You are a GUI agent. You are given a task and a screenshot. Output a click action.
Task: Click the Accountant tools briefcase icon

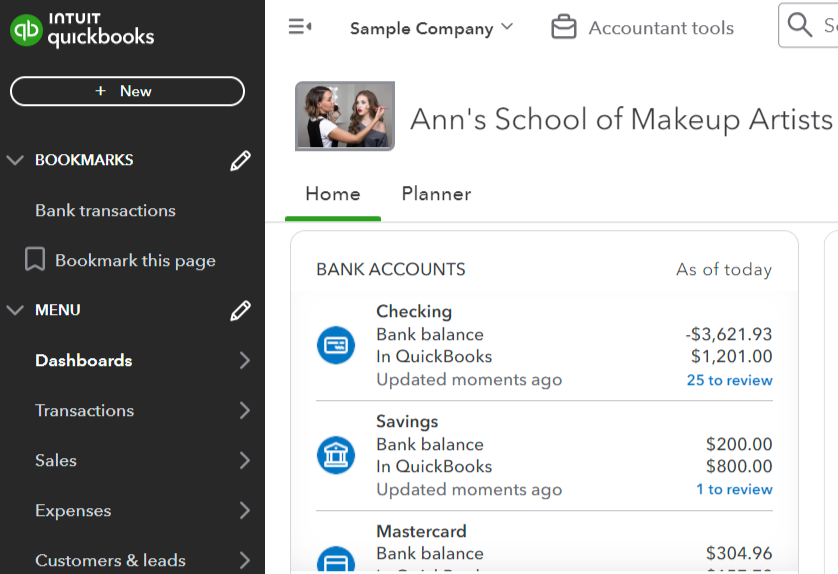(x=564, y=27)
